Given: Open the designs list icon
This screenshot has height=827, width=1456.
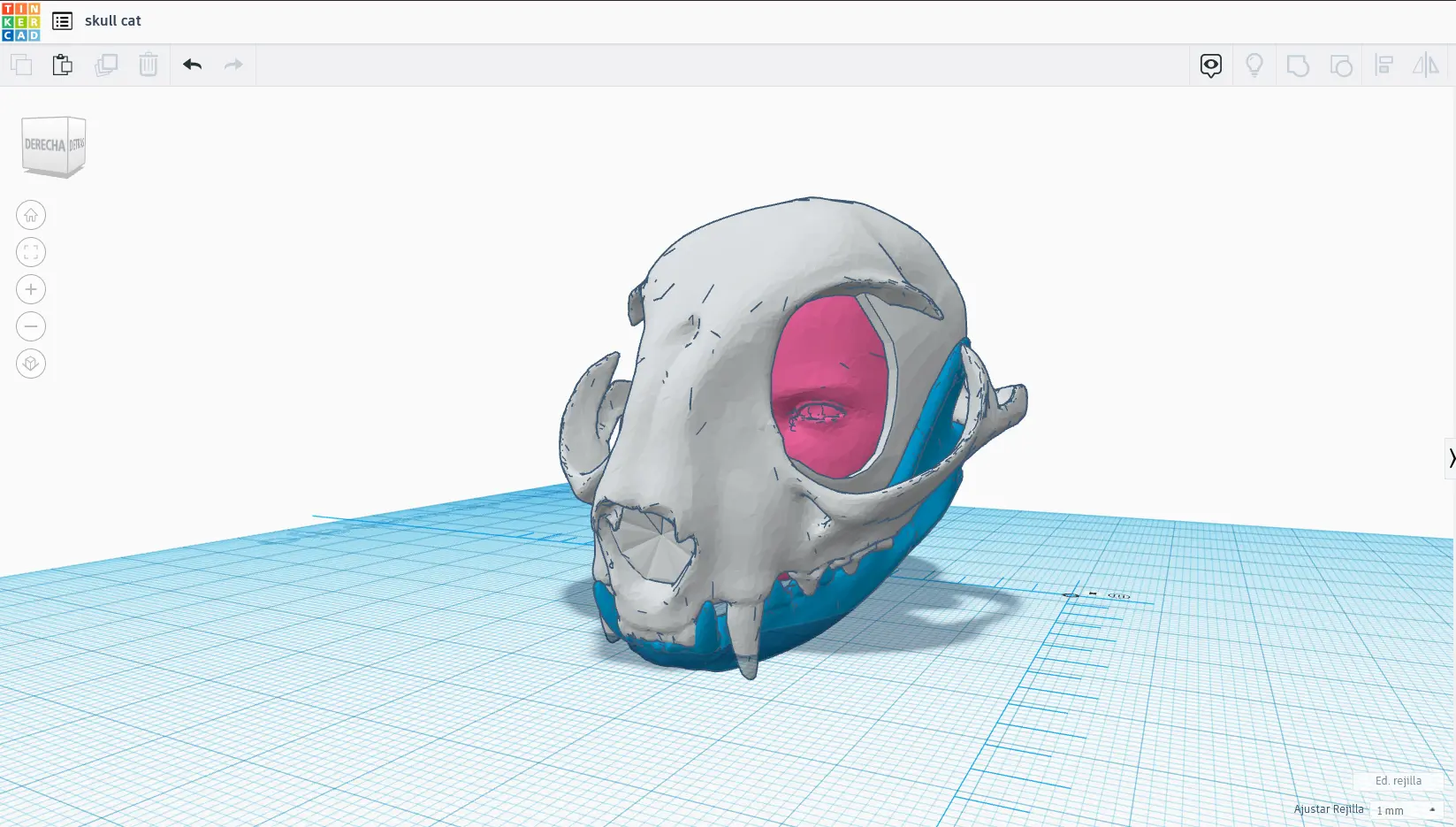Looking at the screenshot, I should pyautogui.click(x=62, y=21).
